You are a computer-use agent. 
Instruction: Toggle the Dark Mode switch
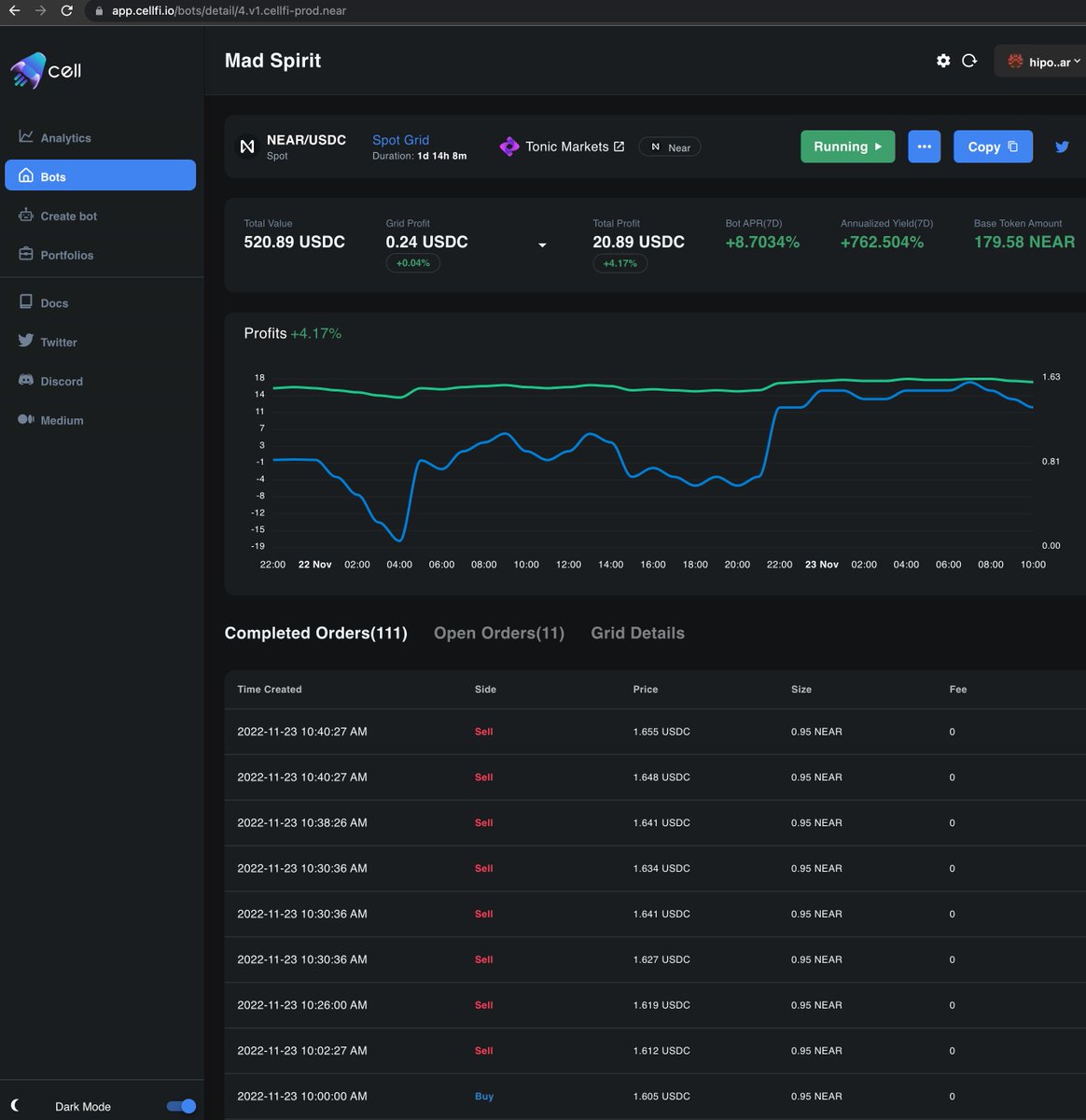point(181,1106)
